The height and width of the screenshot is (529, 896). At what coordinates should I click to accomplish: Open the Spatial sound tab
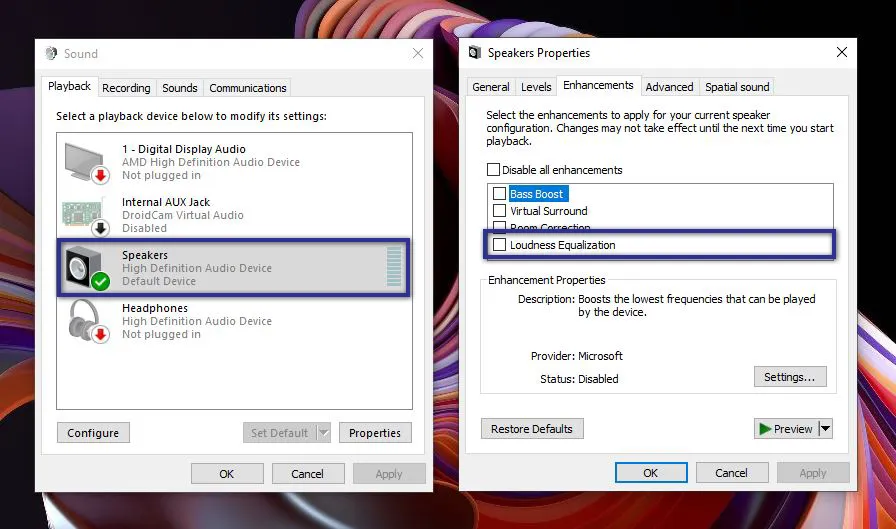(x=737, y=87)
